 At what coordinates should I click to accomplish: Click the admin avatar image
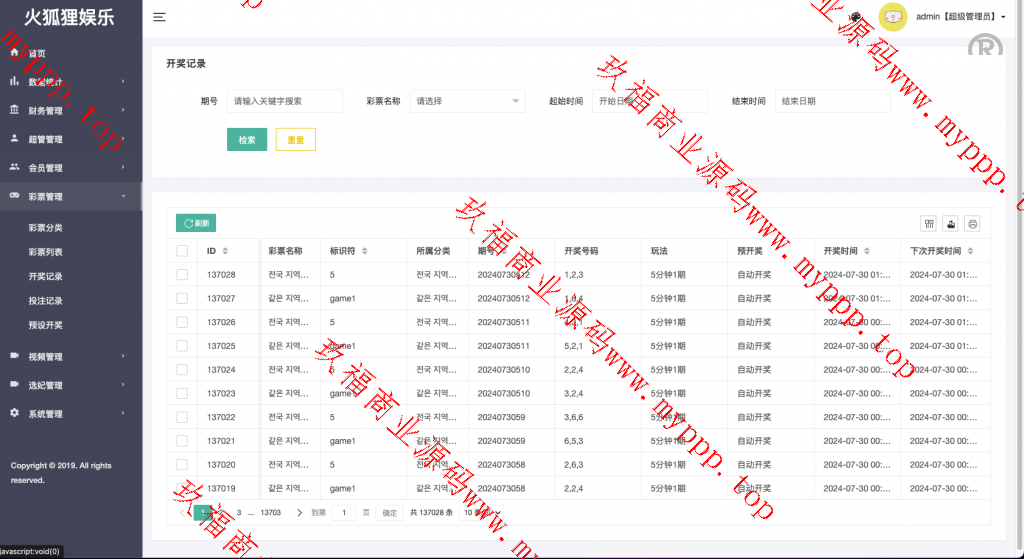coord(892,17)
